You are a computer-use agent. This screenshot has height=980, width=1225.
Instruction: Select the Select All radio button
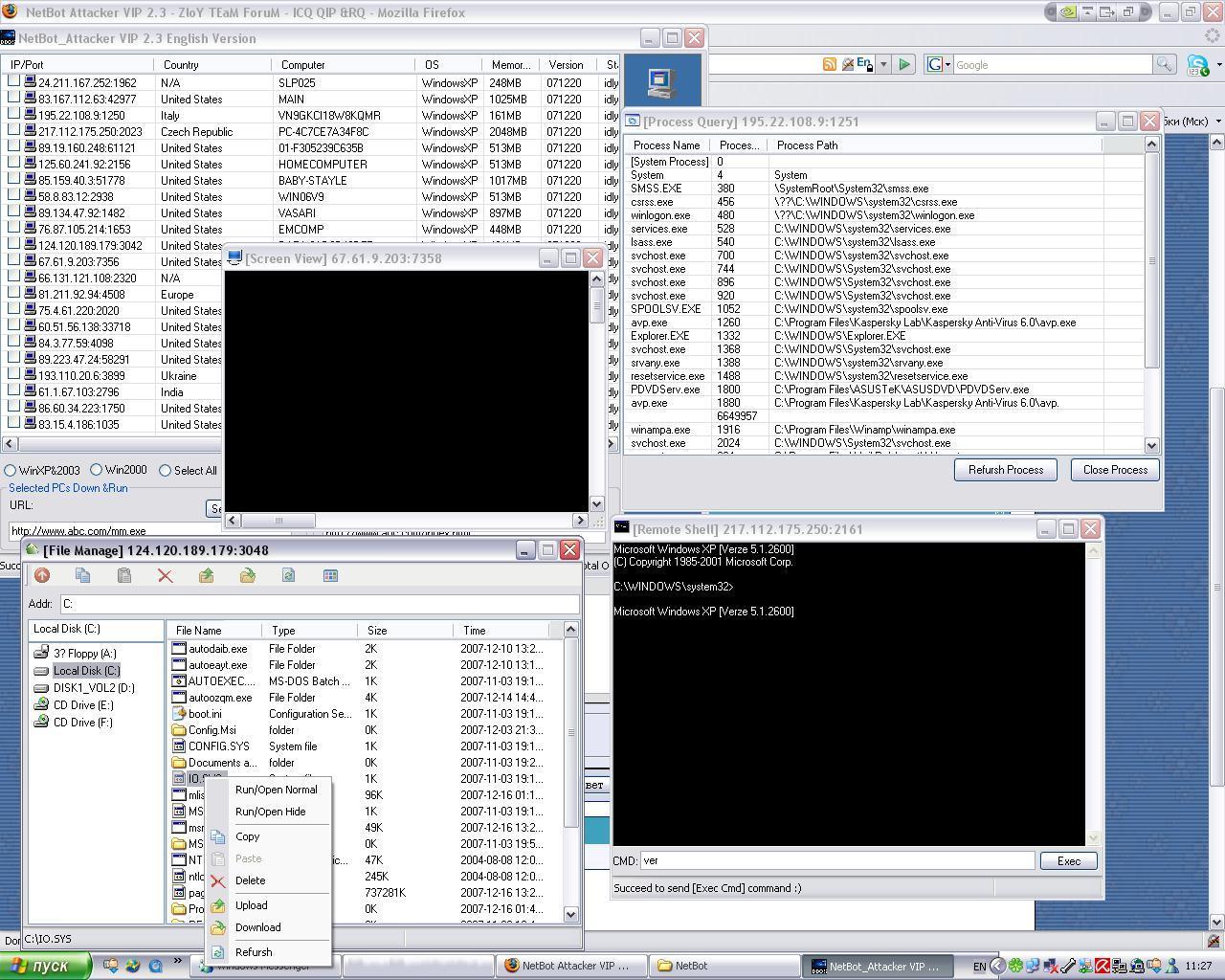[165, 470]
